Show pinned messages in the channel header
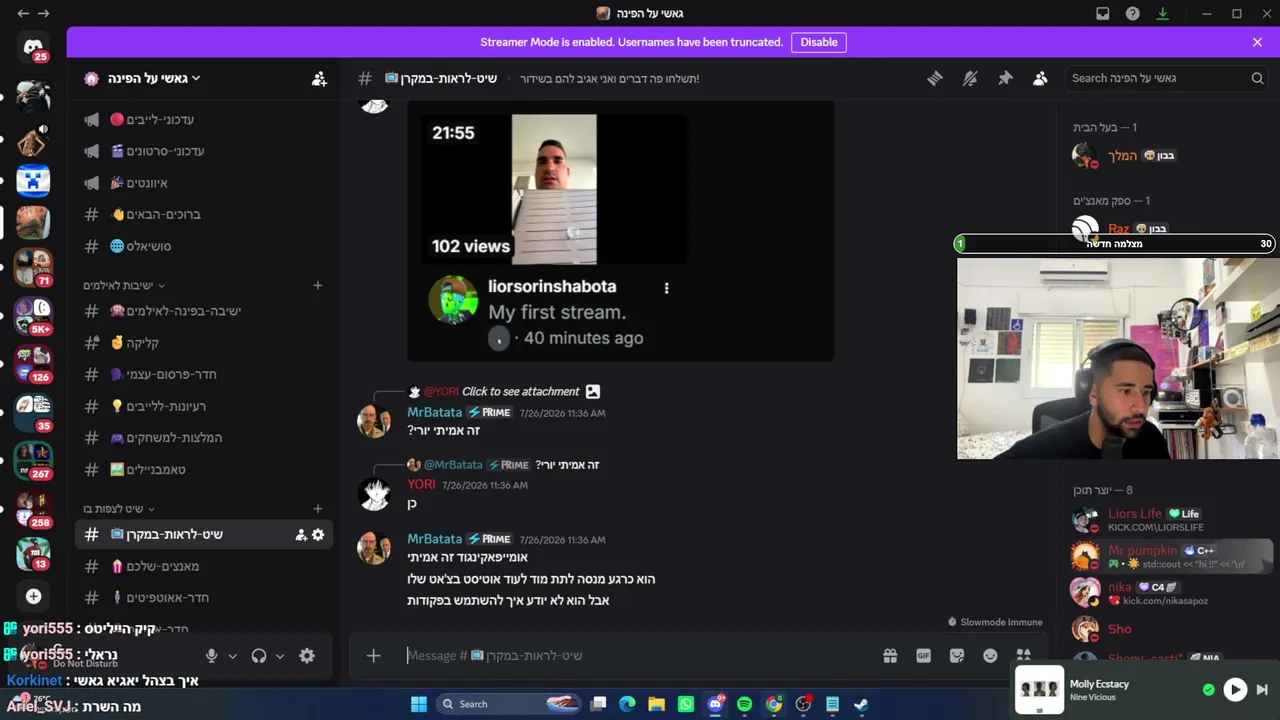1280x720 pixels. (x=1005, y=78)
